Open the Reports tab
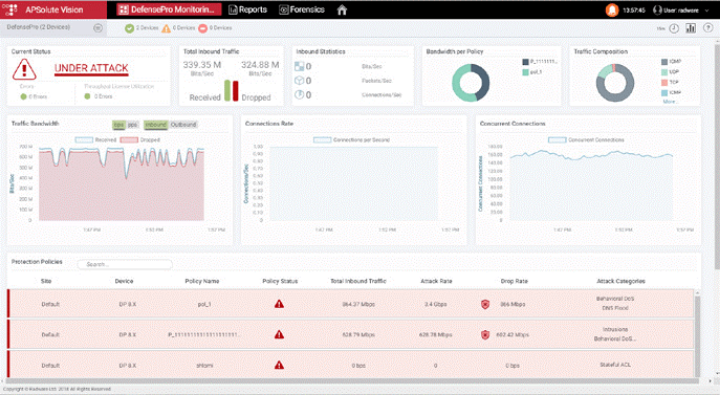Viewport: 720px width, 395px height. [248, 10]
